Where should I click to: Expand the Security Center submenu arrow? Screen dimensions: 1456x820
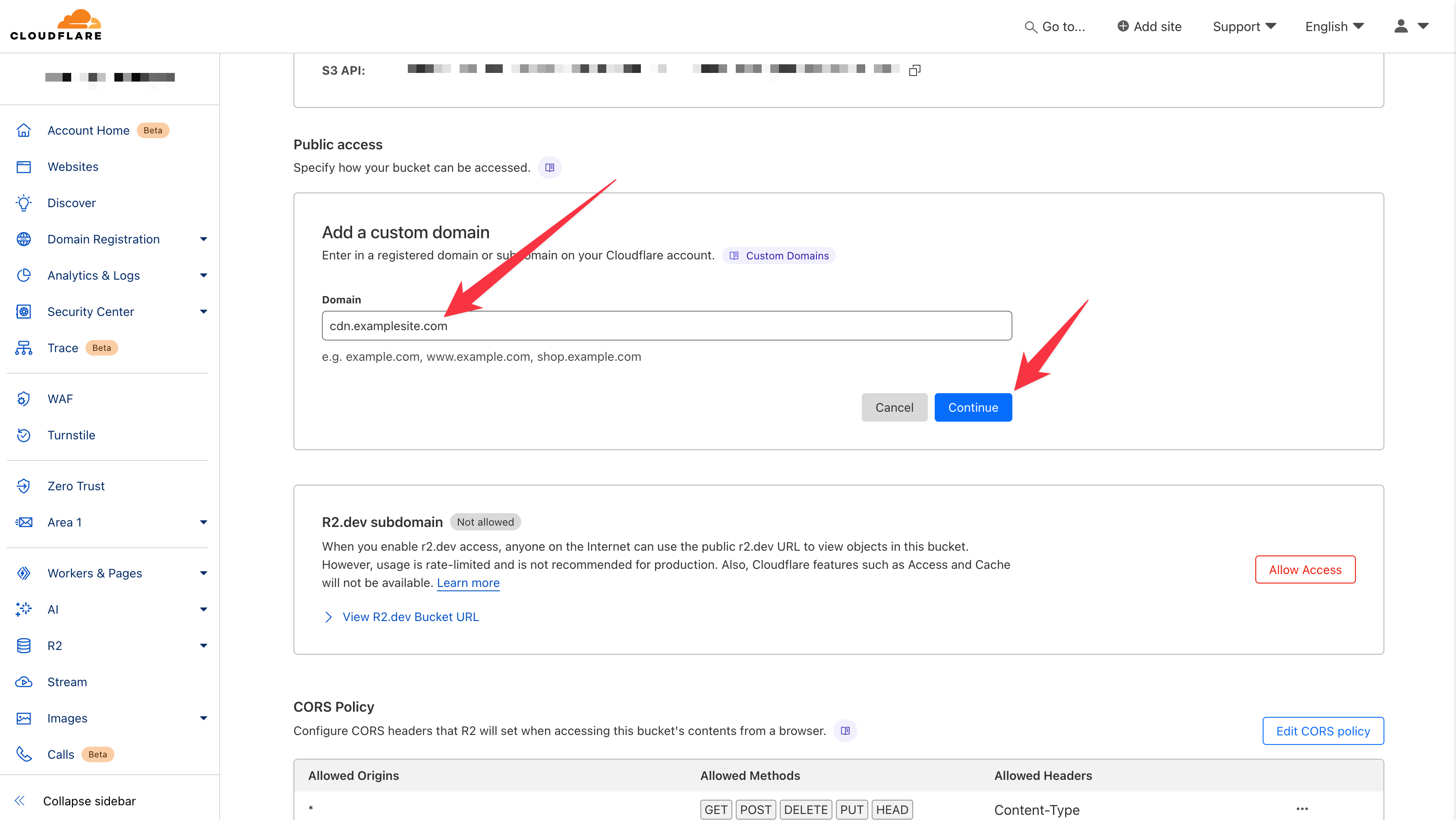(x=204, y=312)
